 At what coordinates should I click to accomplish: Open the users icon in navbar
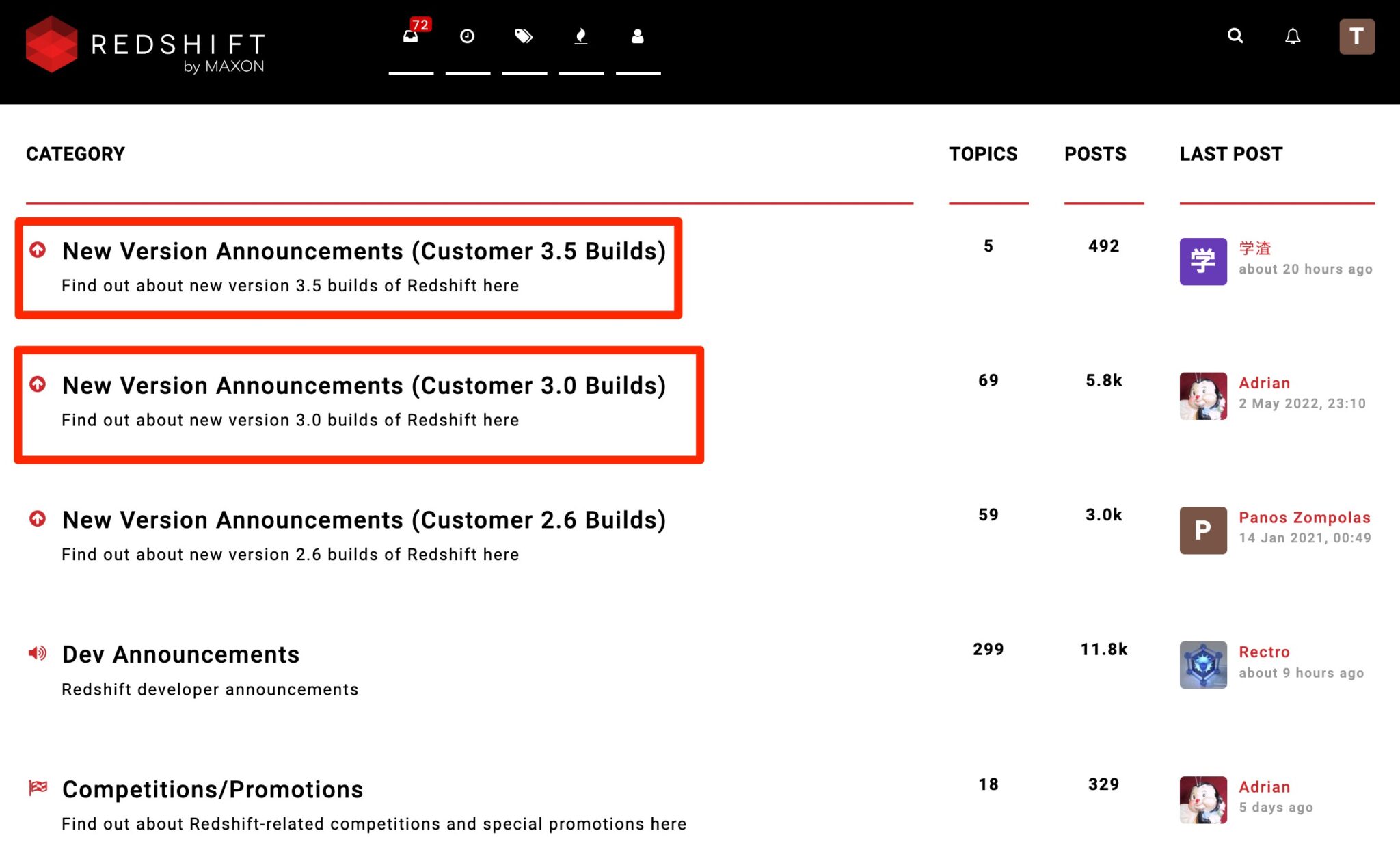pyautogui.click(x=638, y=36)
